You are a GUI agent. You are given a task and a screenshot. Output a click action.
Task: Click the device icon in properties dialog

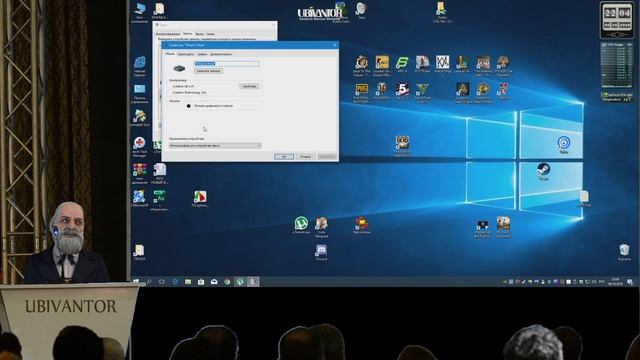tap(179, 68)
